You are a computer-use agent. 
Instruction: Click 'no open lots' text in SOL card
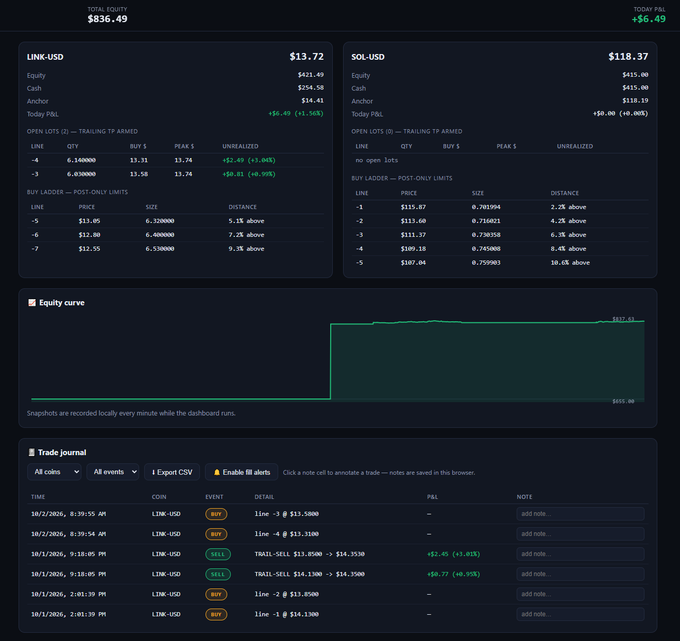tap(377, 160)
